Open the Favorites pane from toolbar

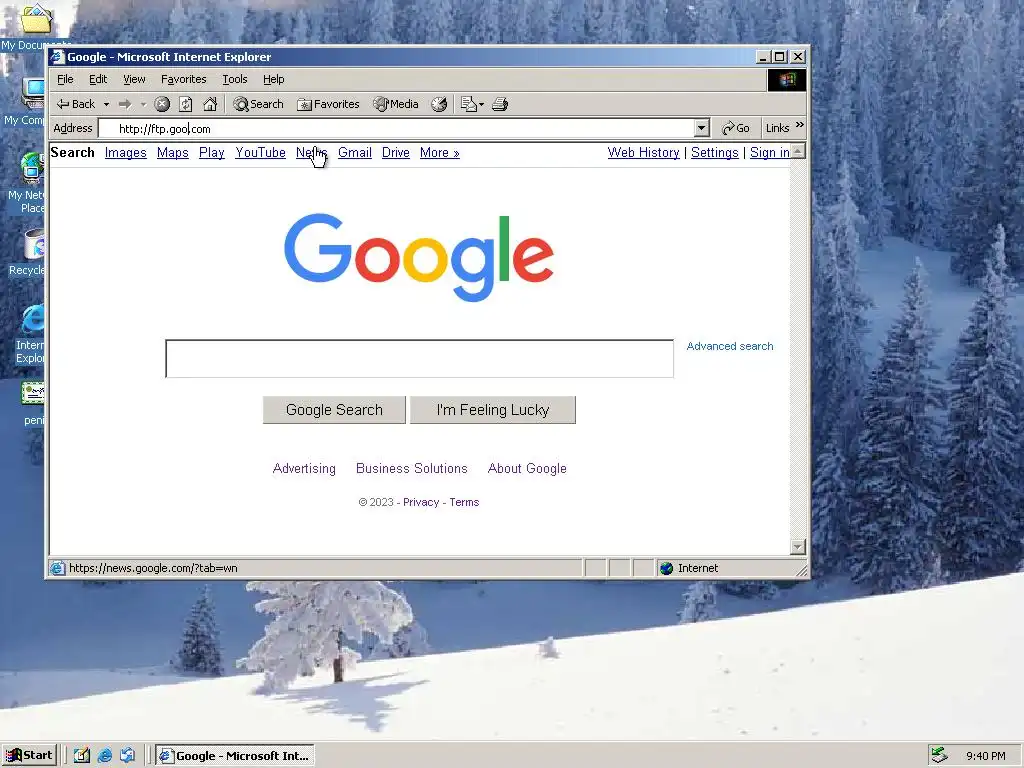click(x=328, y=104)
